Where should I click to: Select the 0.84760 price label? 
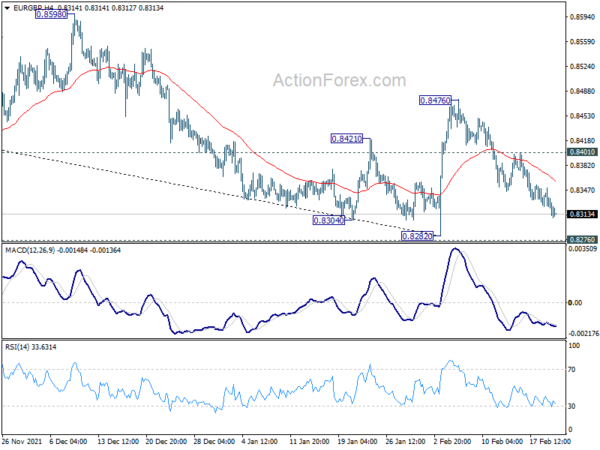pos(435,101)
